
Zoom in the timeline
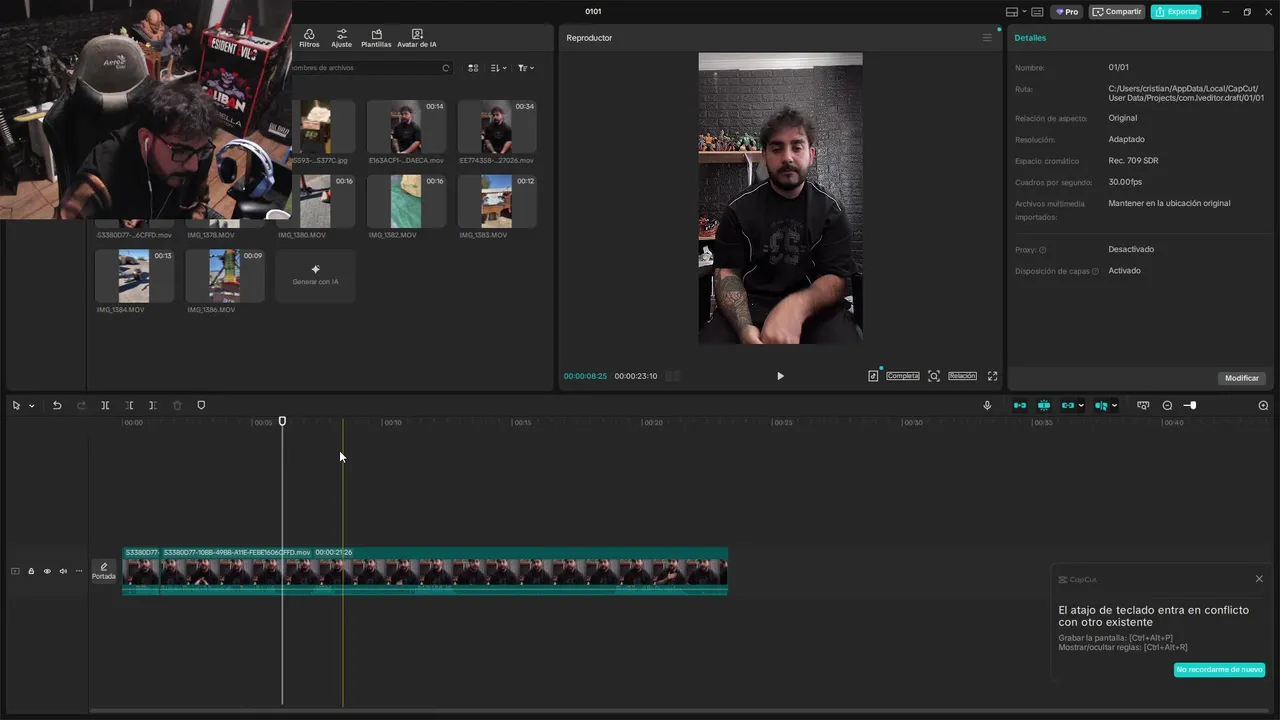(x=1263, y=405)
